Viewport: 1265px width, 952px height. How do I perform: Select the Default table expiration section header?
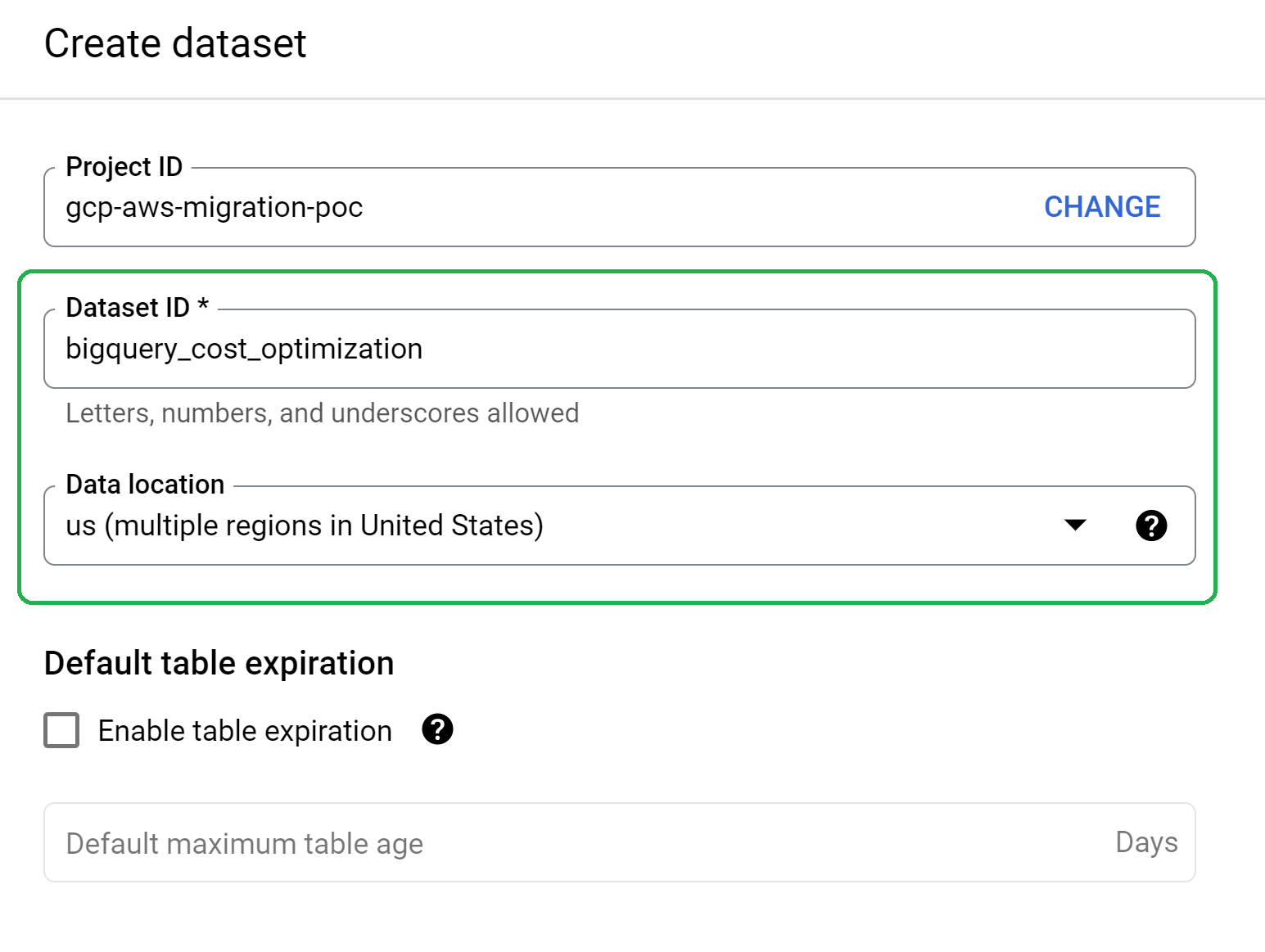coord(219,663)
